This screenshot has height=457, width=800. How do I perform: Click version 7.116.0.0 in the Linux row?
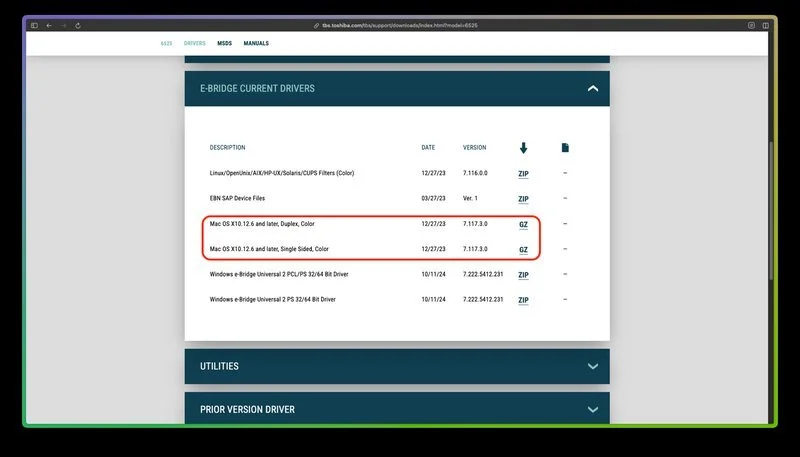point(475,173)
